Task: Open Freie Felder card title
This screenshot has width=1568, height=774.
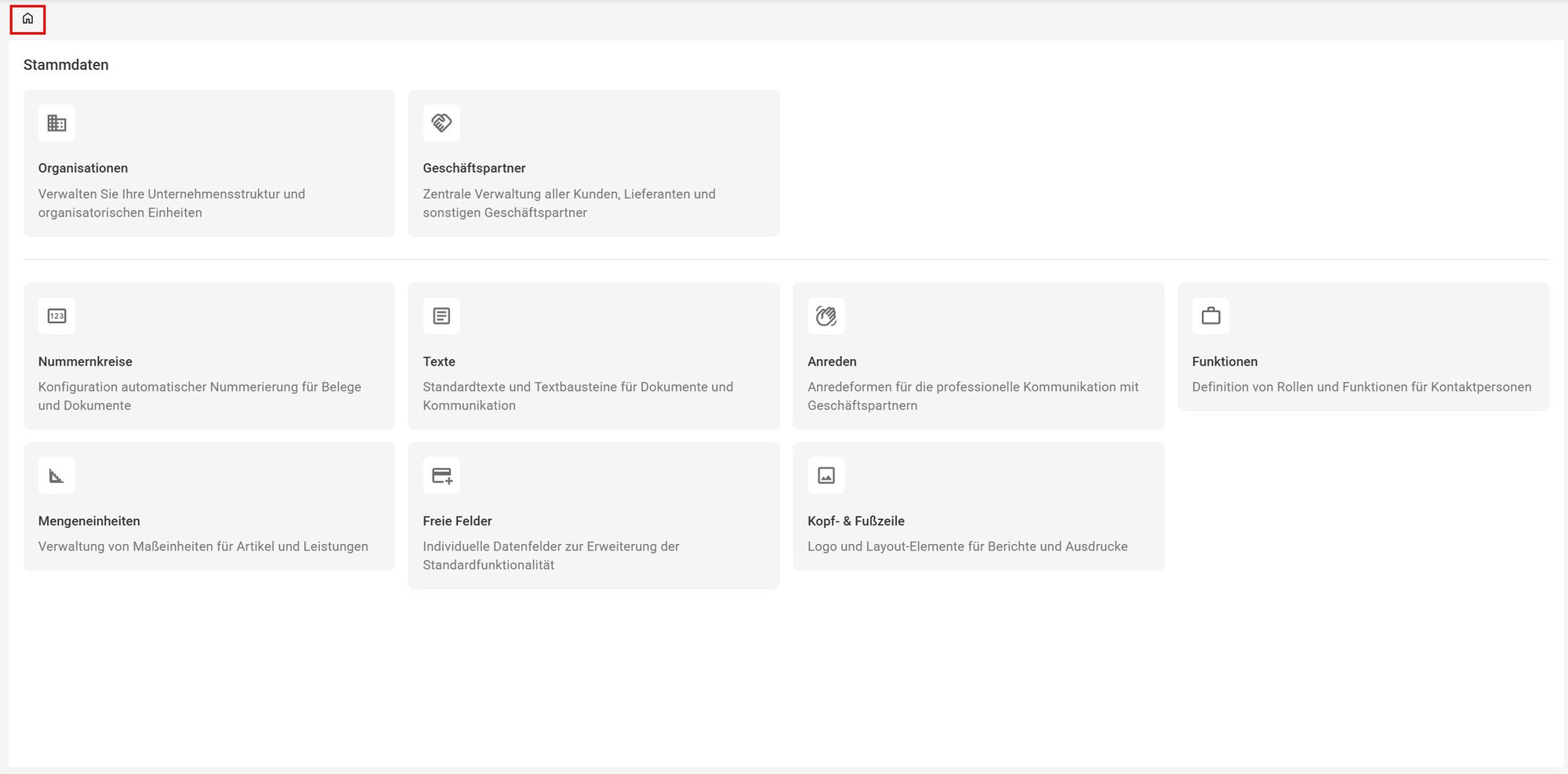Action: pos(457,521)
